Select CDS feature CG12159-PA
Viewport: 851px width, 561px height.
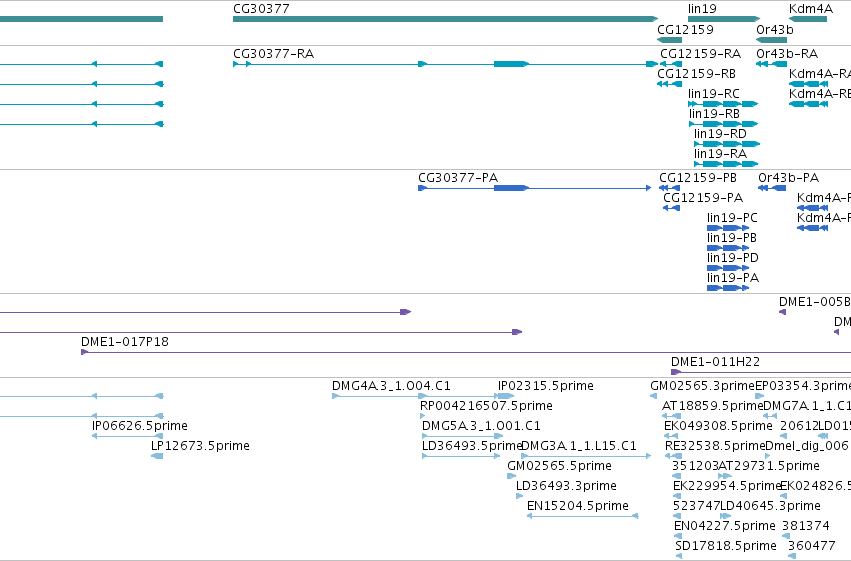[671, 208]
